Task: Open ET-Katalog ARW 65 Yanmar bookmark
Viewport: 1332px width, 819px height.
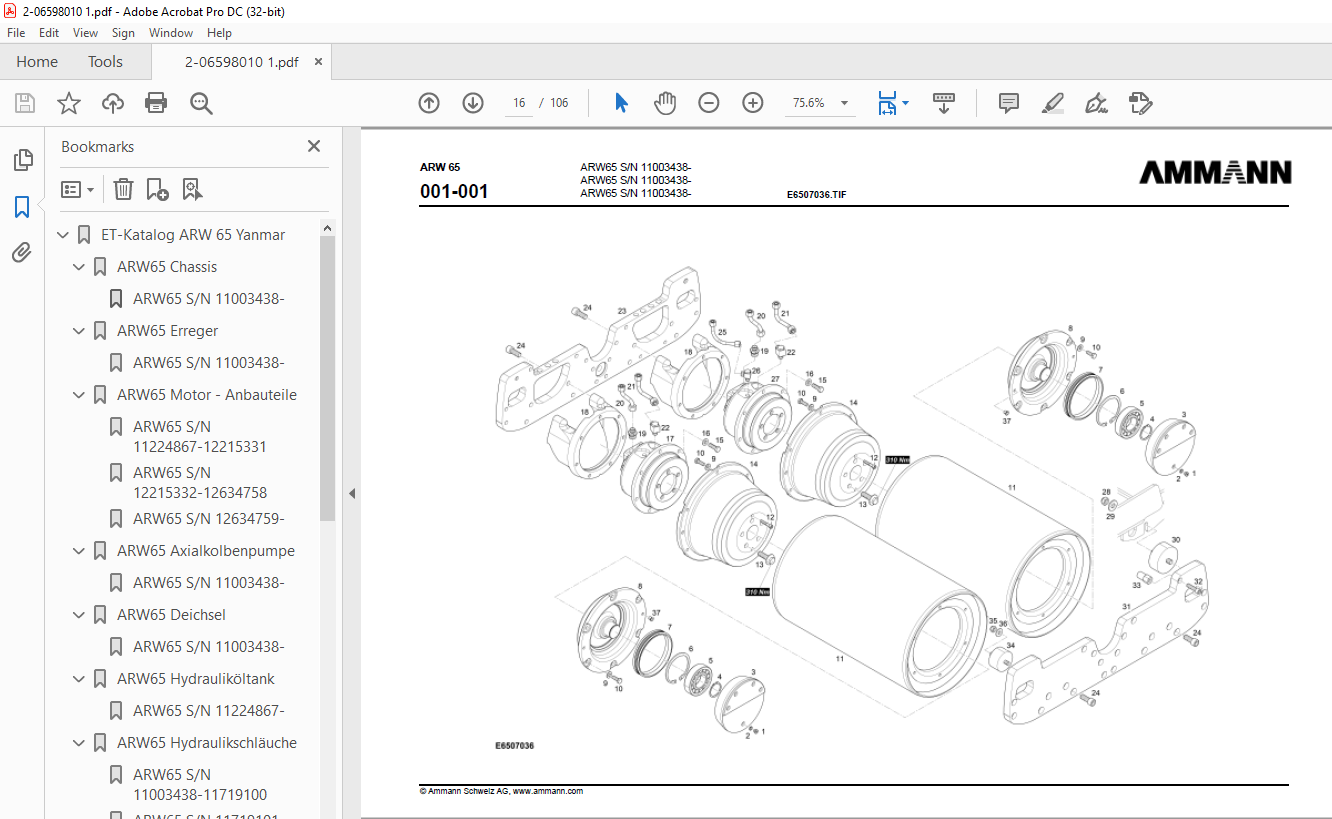Action: click(x=193, y=235)
